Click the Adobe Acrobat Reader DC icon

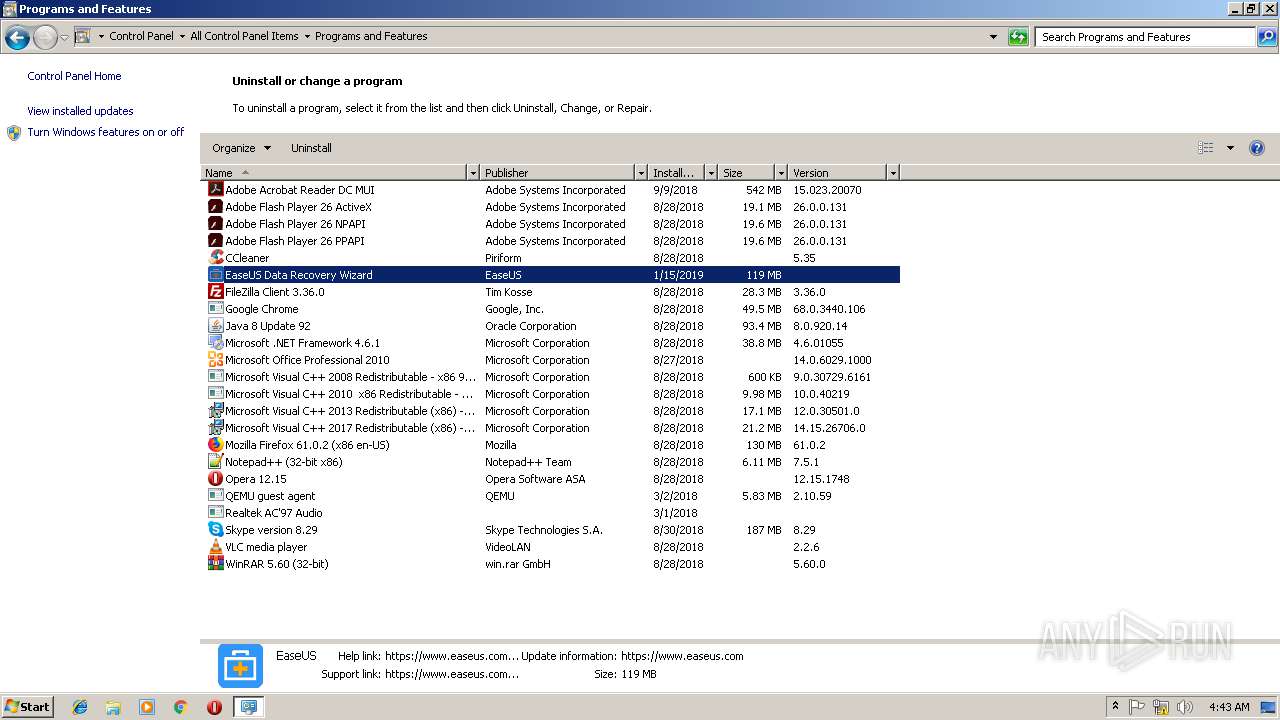point(215,190)
